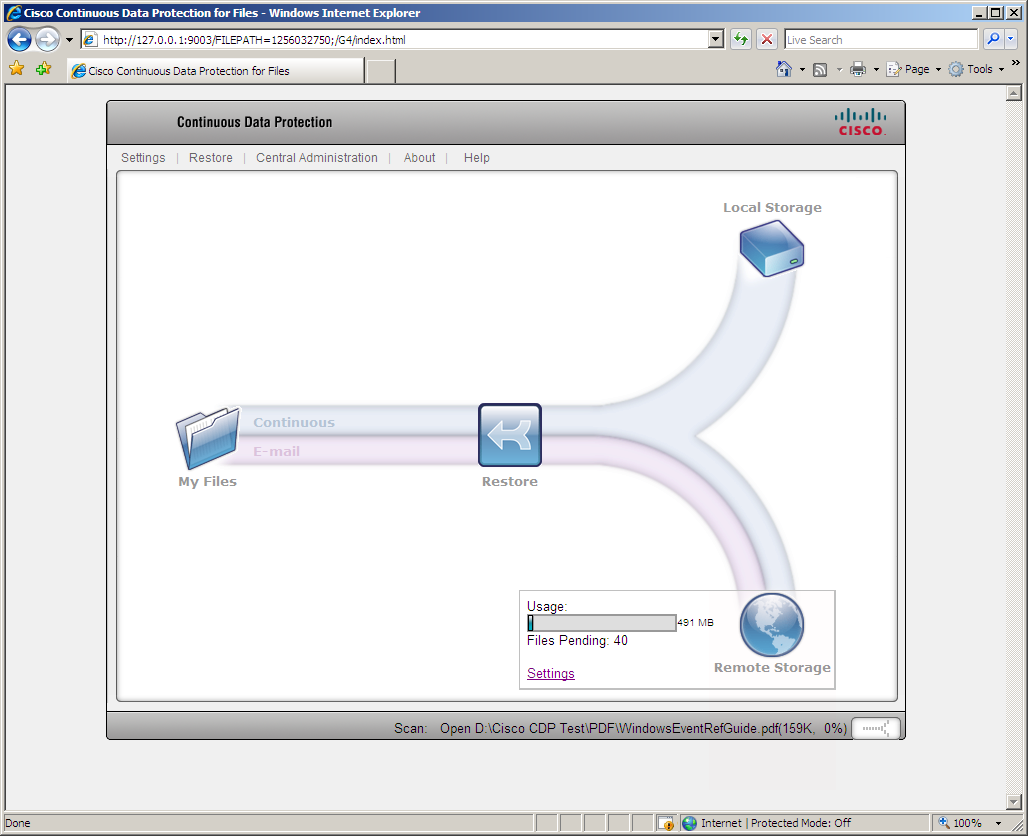
Task: Click the Live Search input box
Action: (881, 39)
